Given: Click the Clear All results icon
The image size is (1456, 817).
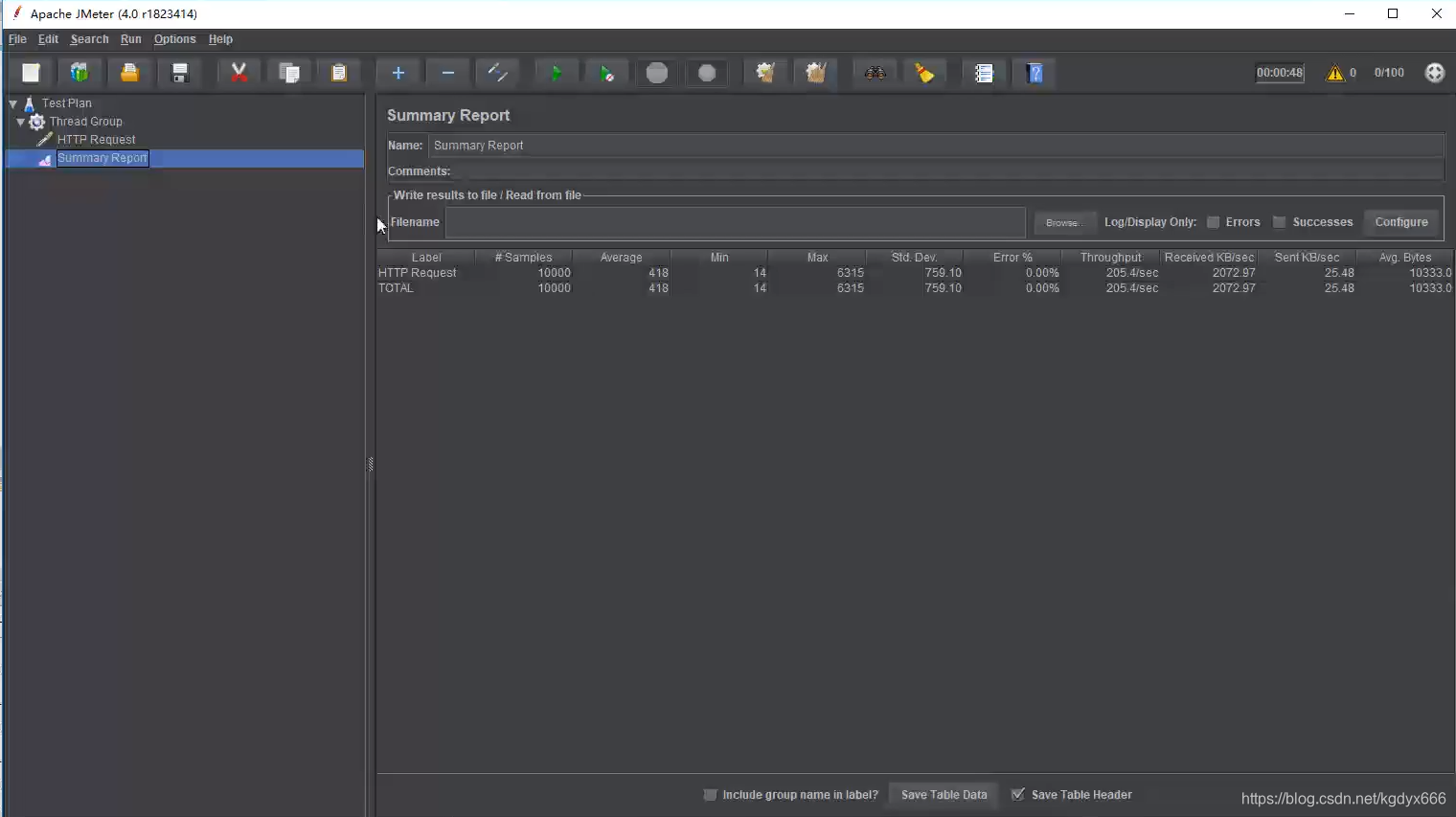Looking at the screenshot, I should 815,73.
